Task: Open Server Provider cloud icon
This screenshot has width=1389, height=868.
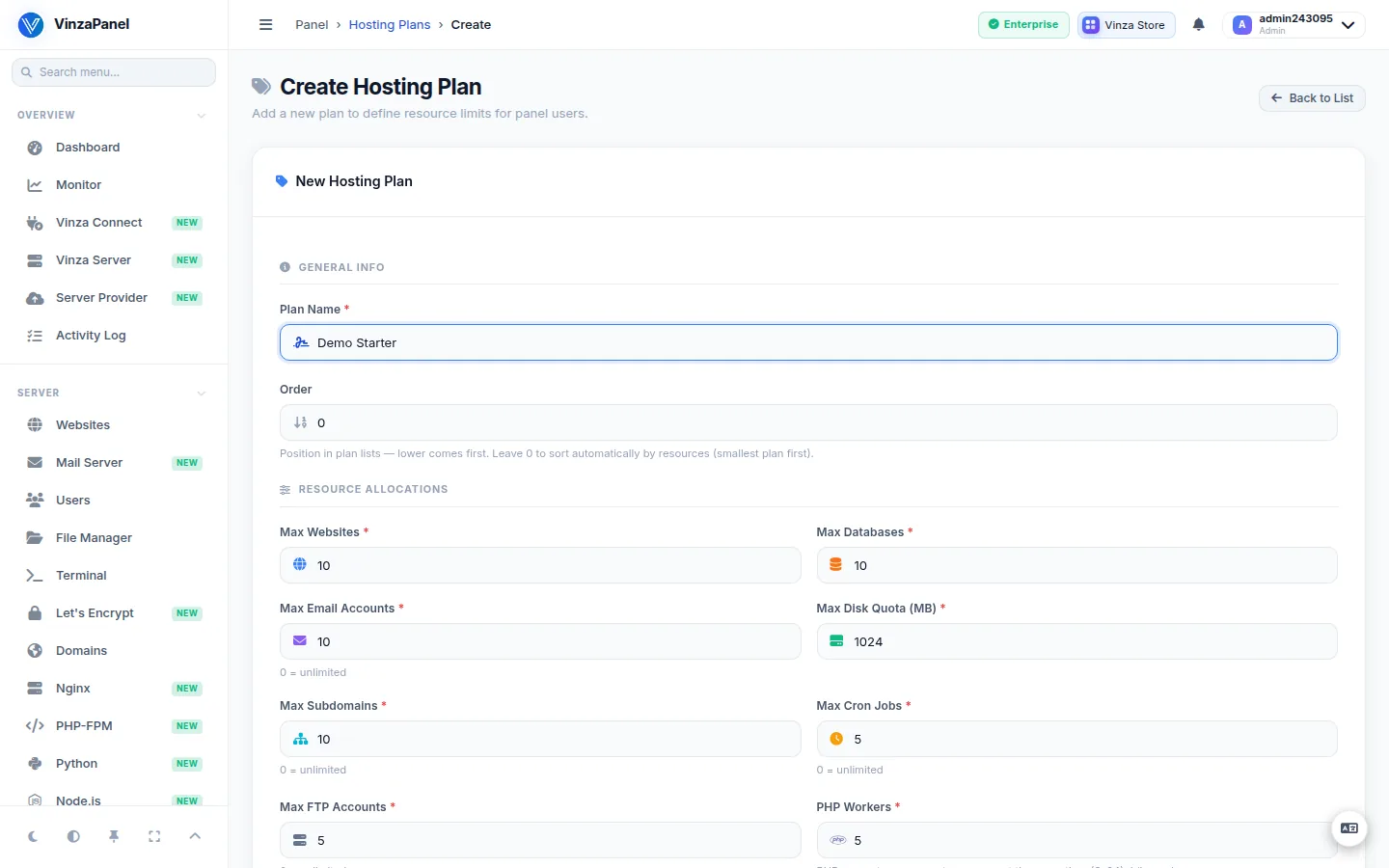Action: [35, 298]
